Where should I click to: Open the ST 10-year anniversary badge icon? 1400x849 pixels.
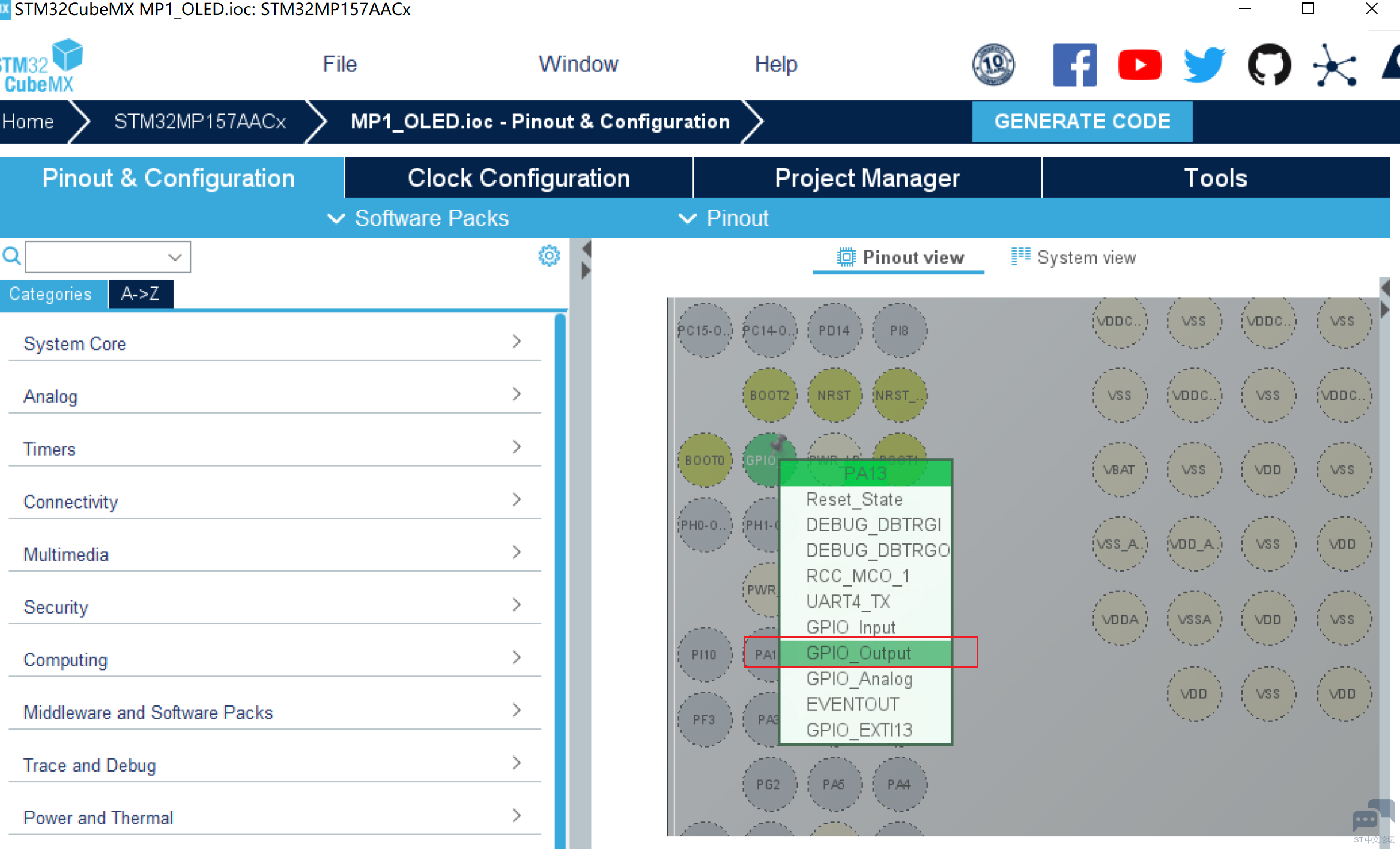click(x=993, y=65)
